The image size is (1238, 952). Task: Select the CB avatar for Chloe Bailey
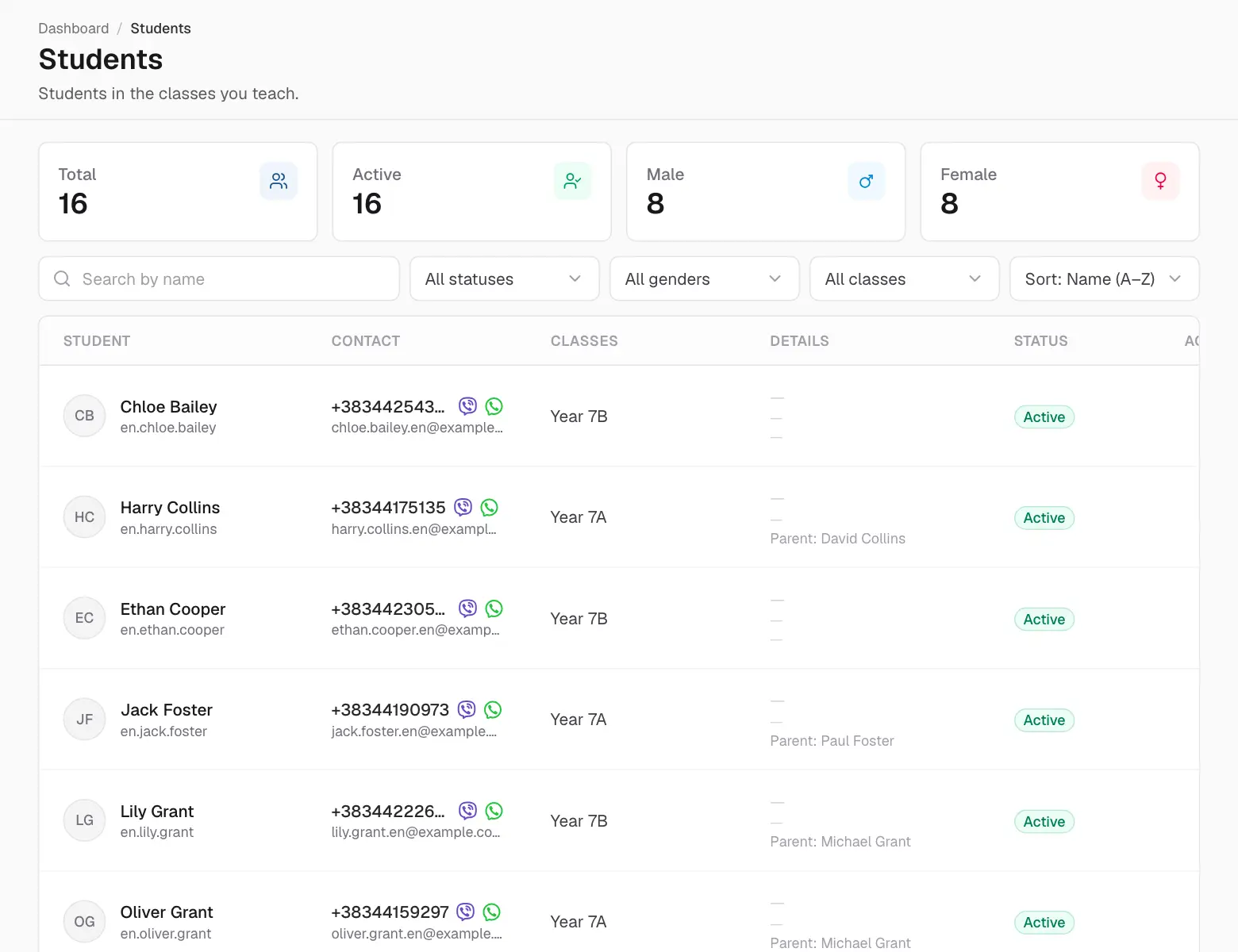point(84,416)
